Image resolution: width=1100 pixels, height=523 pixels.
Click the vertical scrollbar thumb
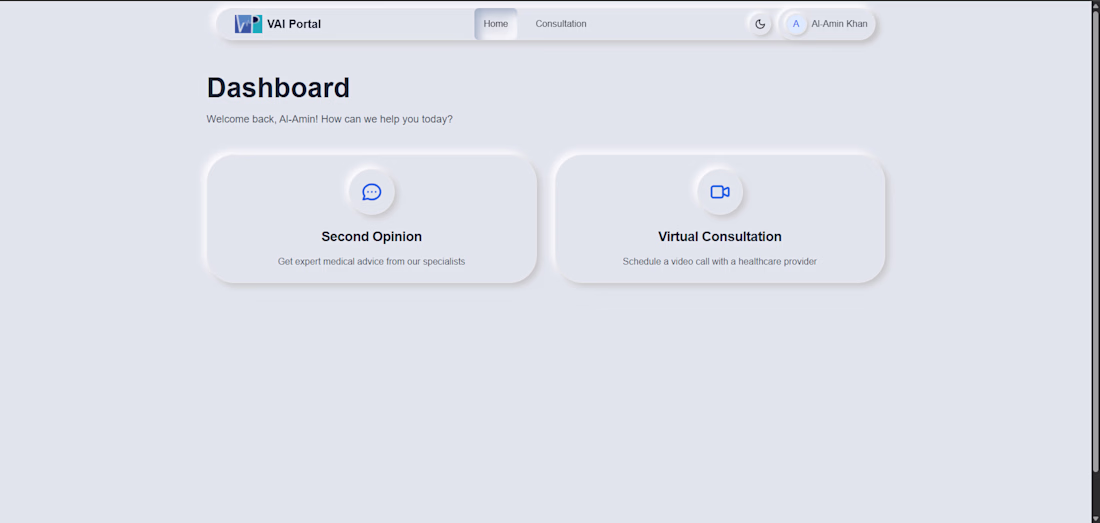[x=1095, y=240]
